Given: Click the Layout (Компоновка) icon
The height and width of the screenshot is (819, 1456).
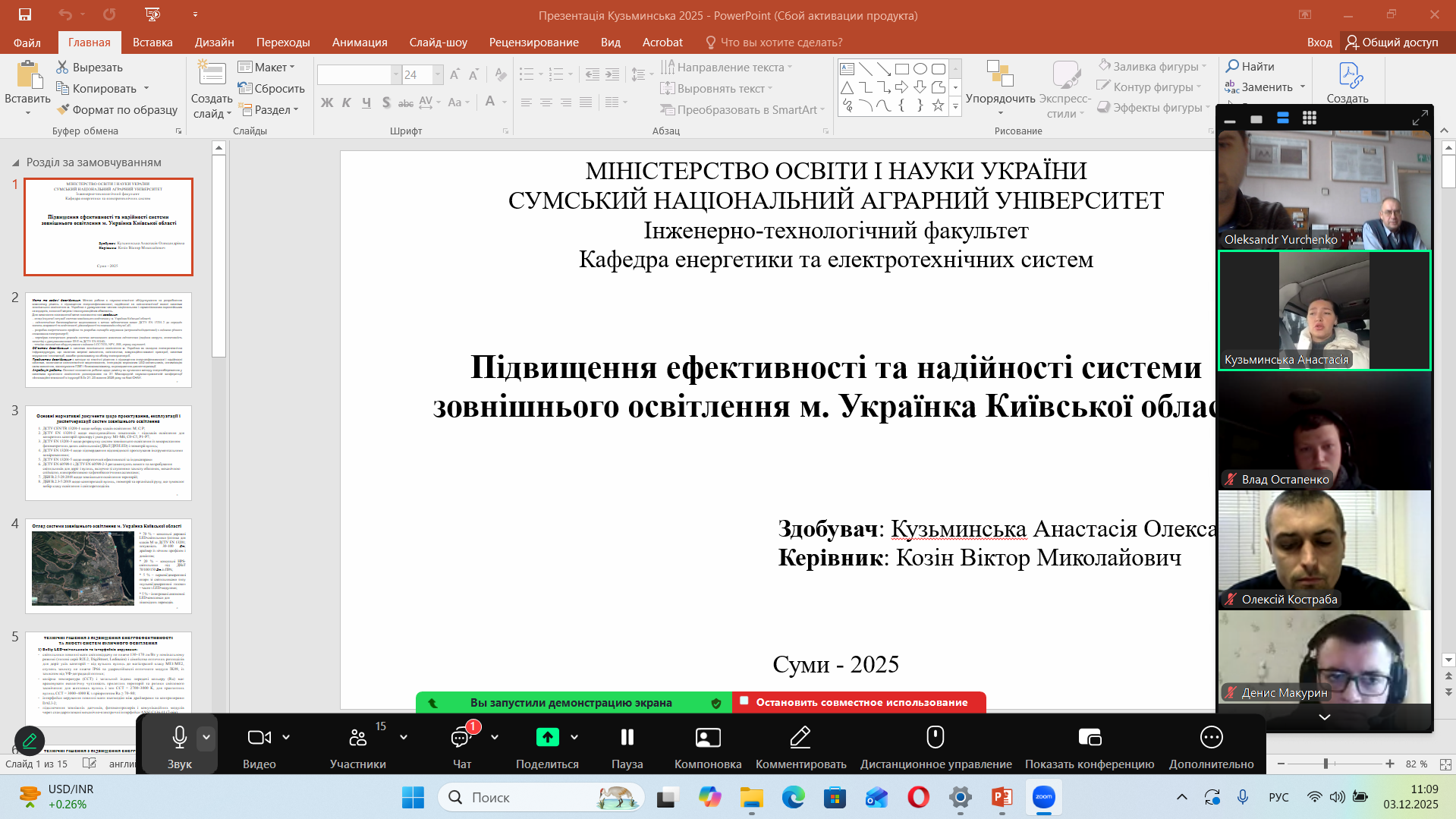Looking at the screenshot, I should click(x=707, y=738).
